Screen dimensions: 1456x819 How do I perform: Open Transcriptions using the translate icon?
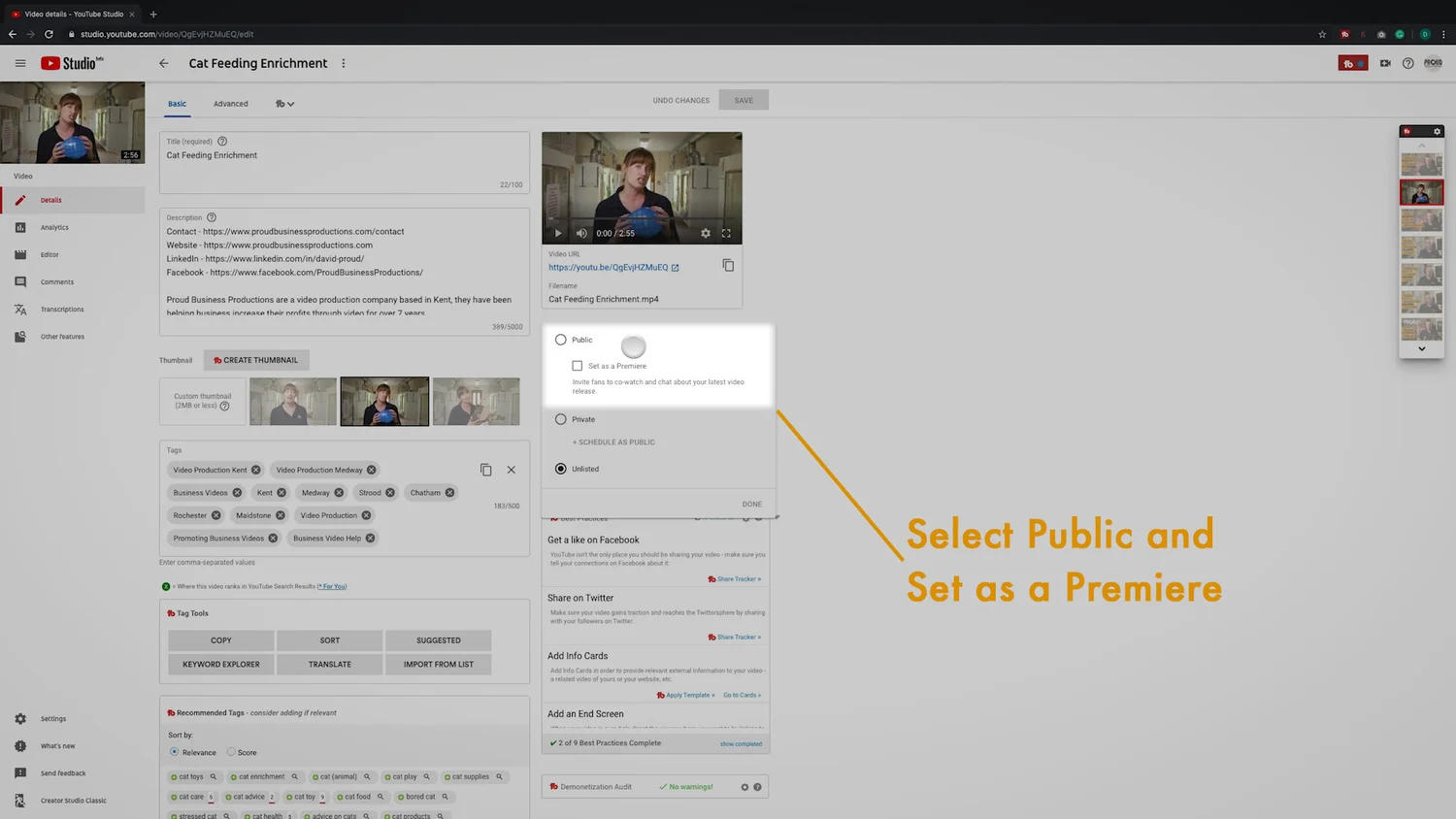[63, 309]
